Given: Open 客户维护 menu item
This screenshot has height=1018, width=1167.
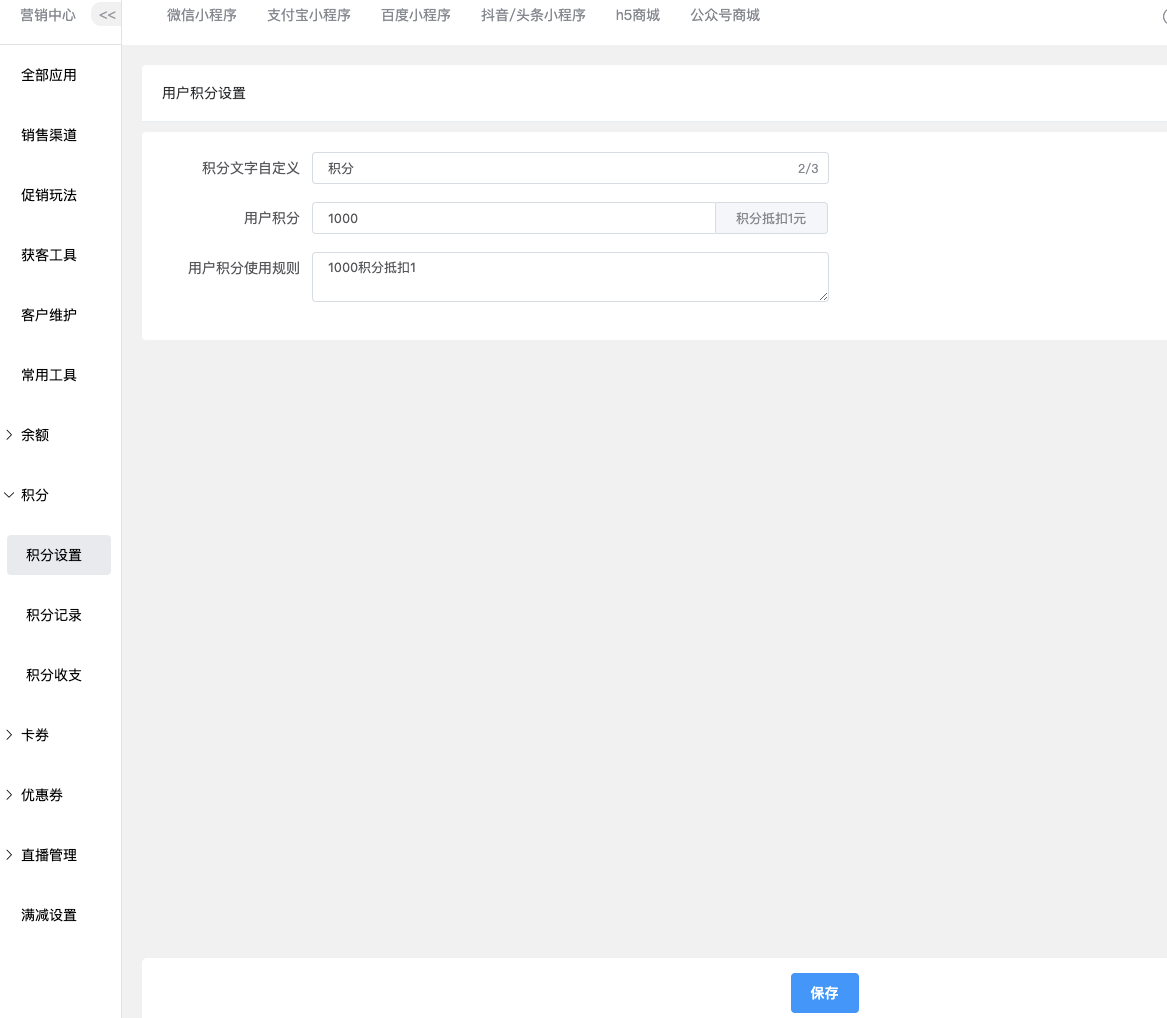Looking at the screenshot, I should (x=49, y=315).
